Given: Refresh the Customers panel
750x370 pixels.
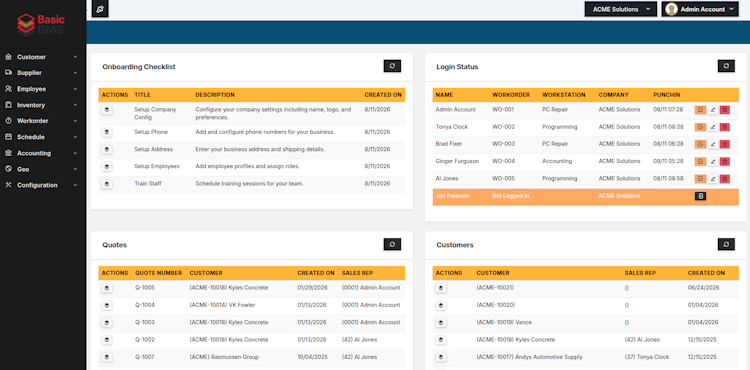Looking at the screenshot, I should 726,244.
